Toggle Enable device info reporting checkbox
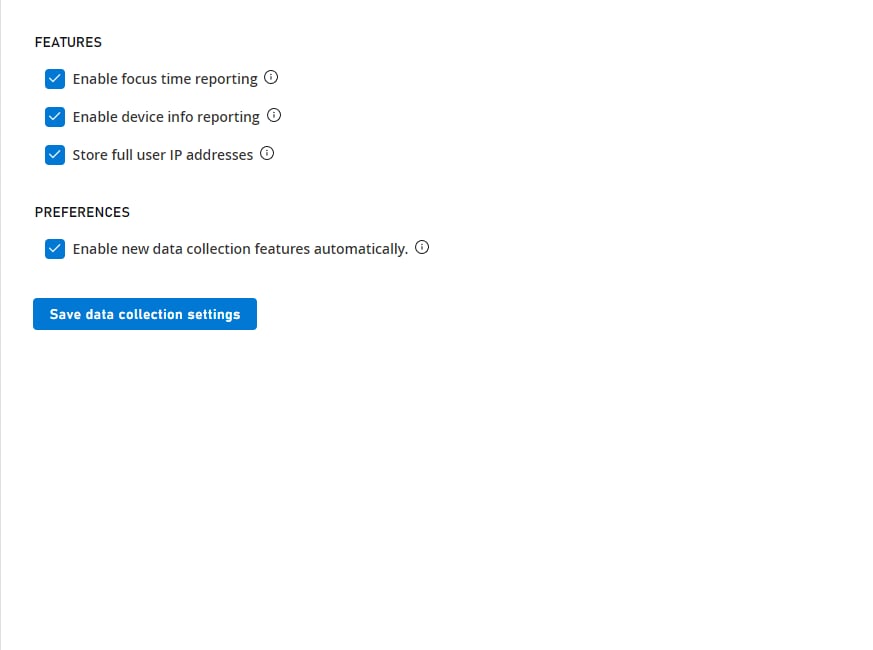 coord(55,117)
